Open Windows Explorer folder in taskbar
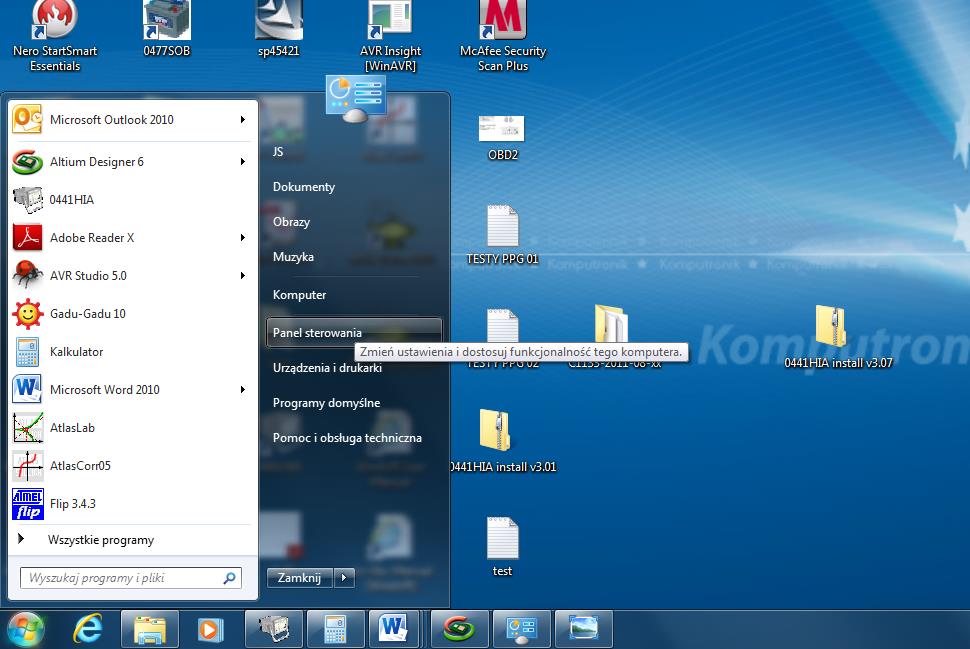Image resolution: width=970 pixels, height=649 pixels. (x=150, y=630)
